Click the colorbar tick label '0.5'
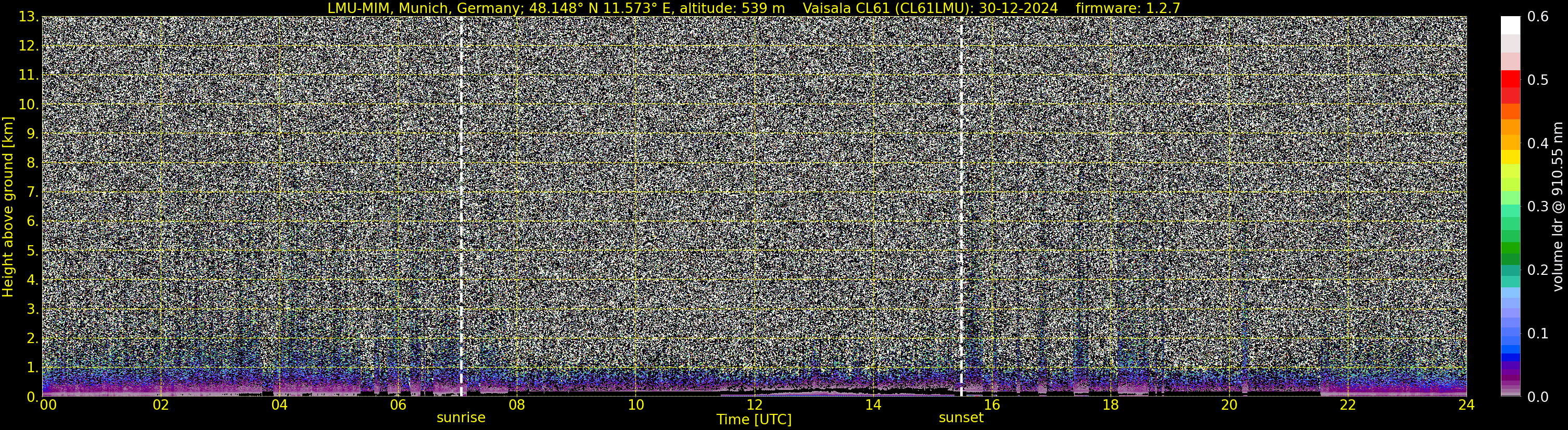 [1538, 80]
